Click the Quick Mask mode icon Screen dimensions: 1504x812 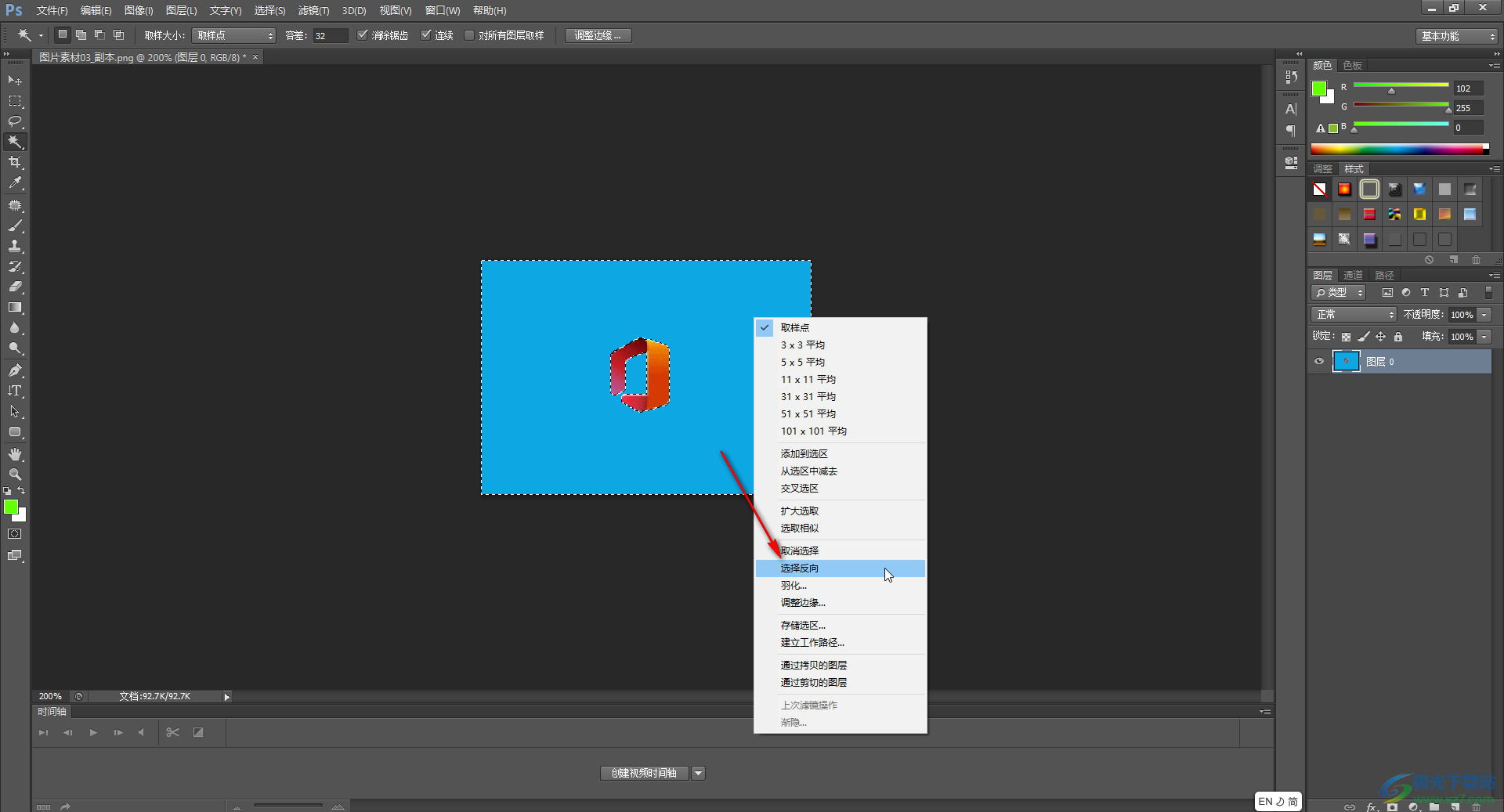[x=15, y=534]
